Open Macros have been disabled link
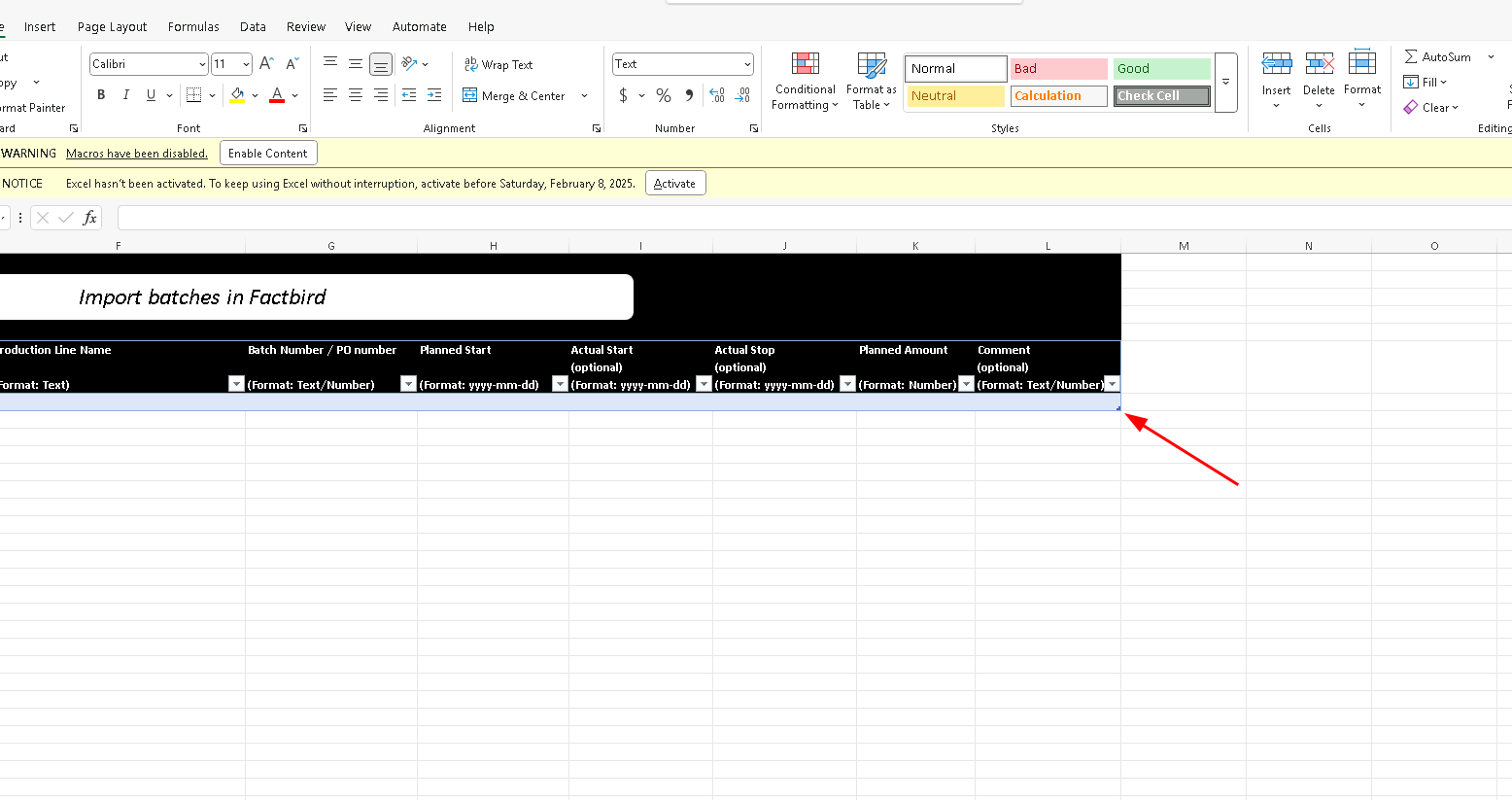The height and width of the screenshot is (800, 1512). [x=137, y=154]
